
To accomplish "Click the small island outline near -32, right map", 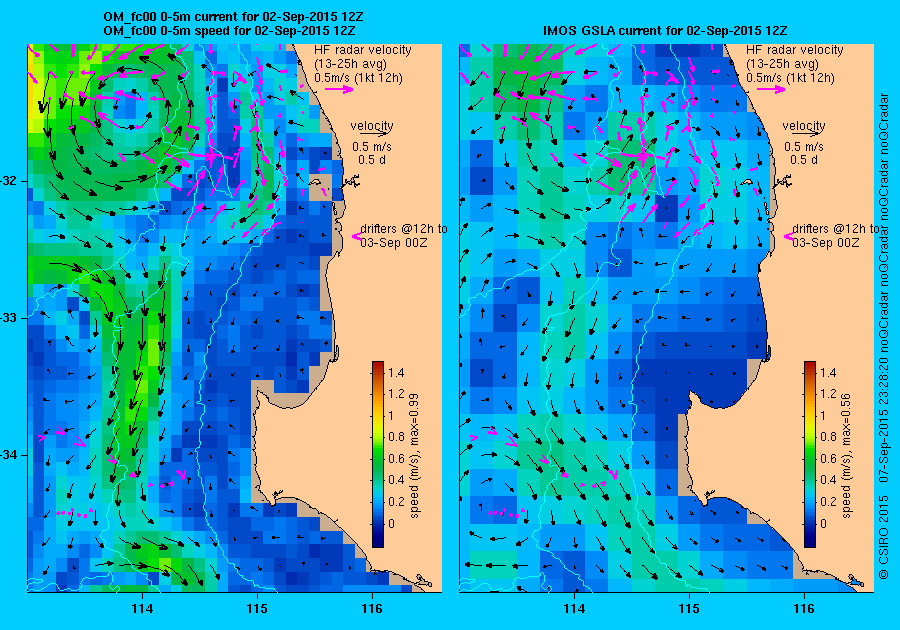I will (x=748, y=182).
